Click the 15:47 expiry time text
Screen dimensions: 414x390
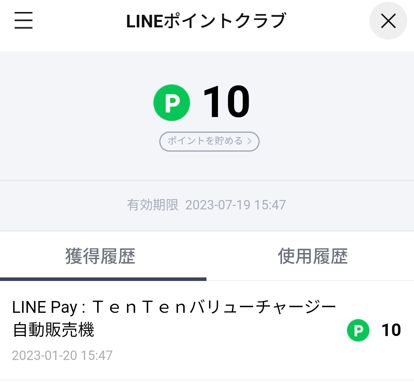[x=270, y=205]
